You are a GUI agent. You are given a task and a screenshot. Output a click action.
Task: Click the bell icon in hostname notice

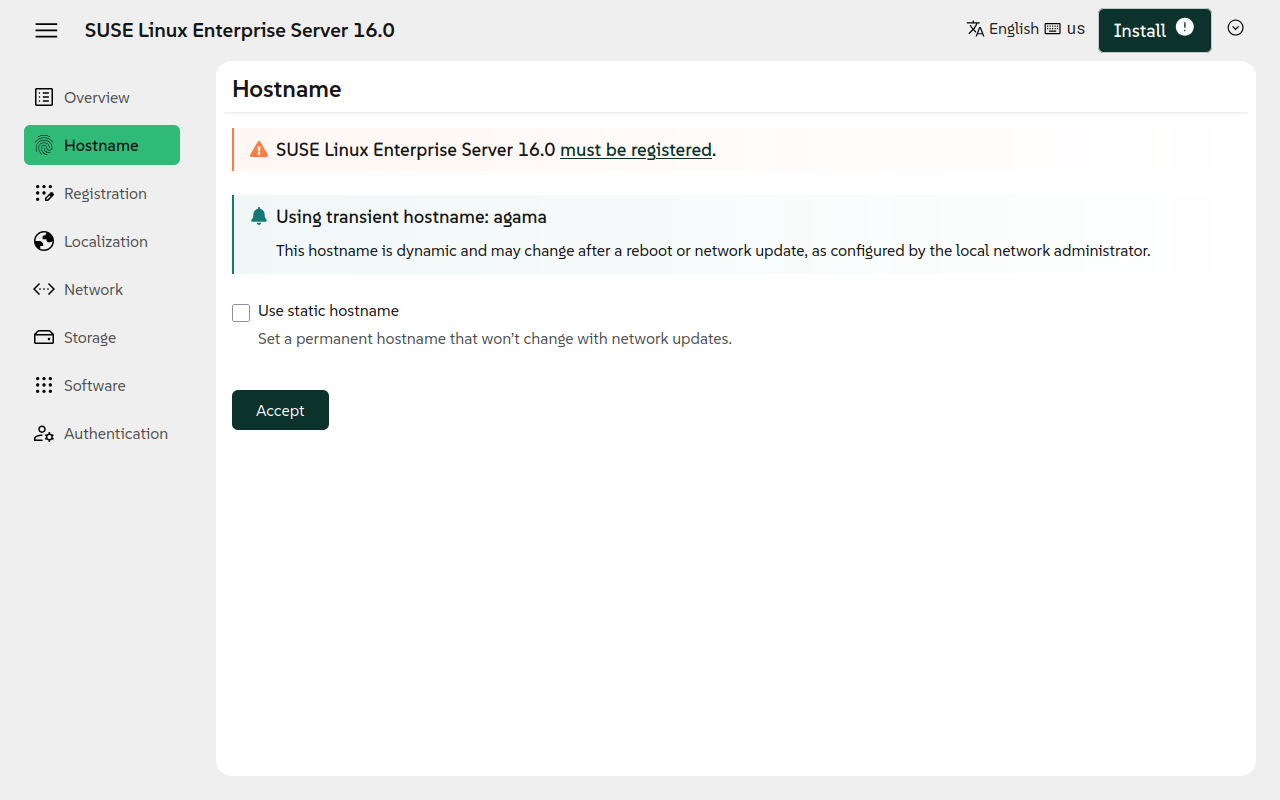pyautogui.click(x=259, y=216)
